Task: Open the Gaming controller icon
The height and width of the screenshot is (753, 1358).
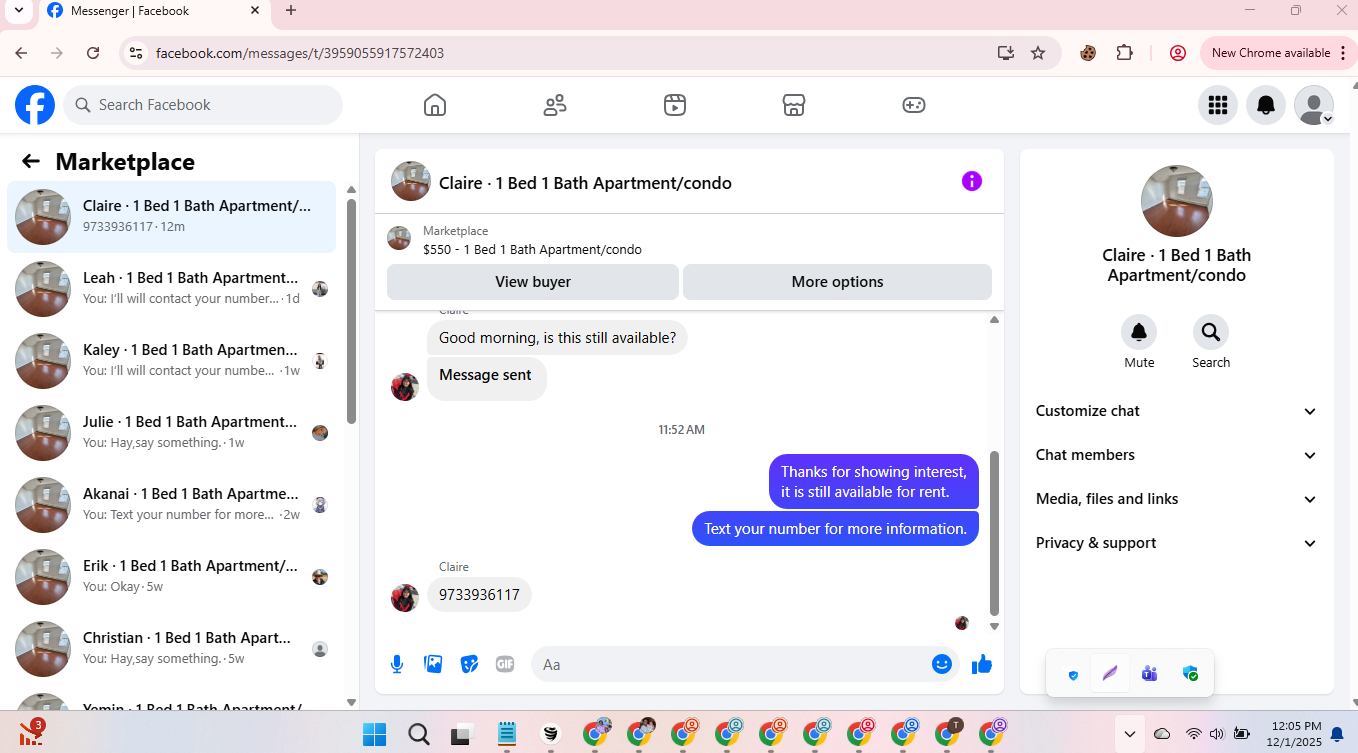Action: point(914,105)
